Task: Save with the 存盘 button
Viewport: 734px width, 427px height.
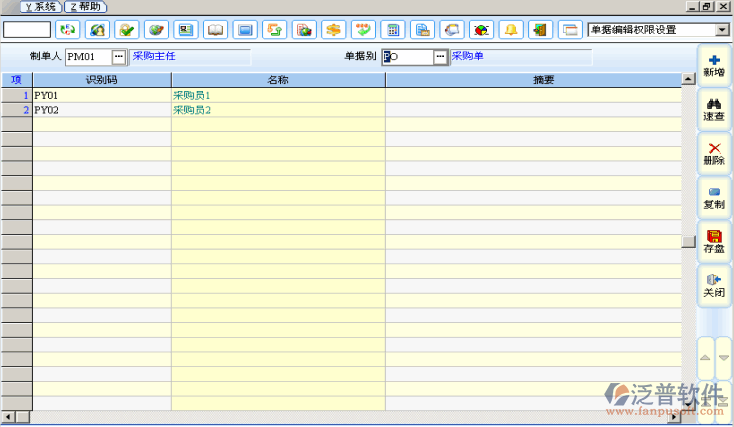Action: (x=714, y=241)
